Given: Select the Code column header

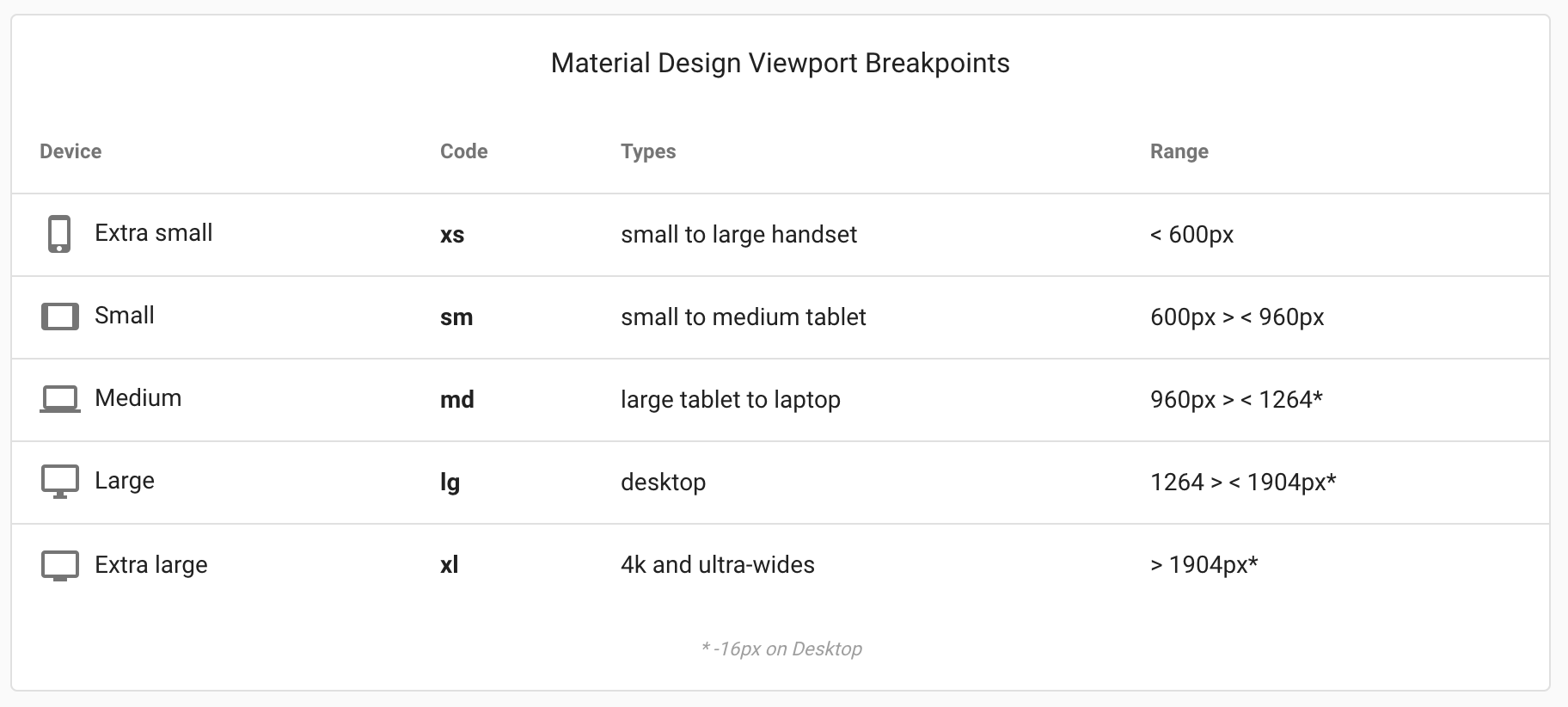Looking at the screenshot, I should [x=464, y=151].
